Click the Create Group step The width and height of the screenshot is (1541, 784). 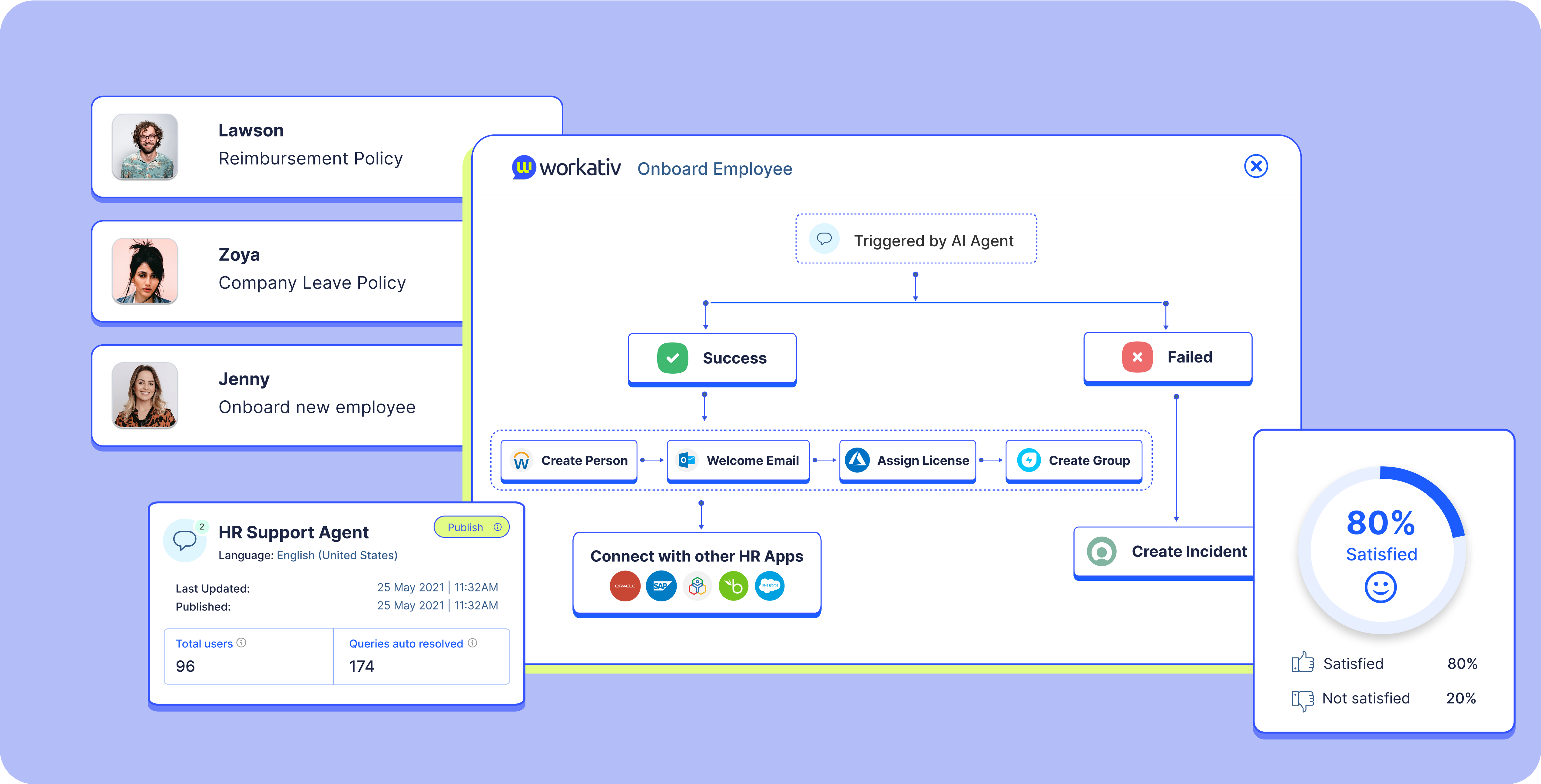pos(1074,461)
